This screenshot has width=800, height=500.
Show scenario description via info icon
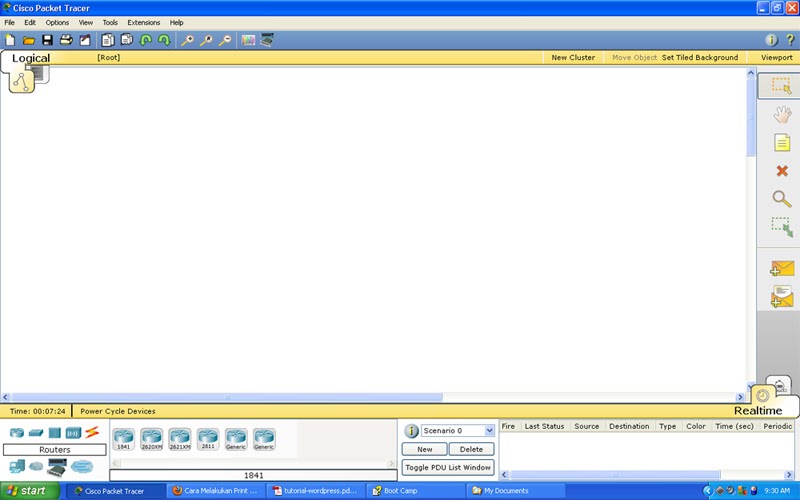[x=411, y=431]
